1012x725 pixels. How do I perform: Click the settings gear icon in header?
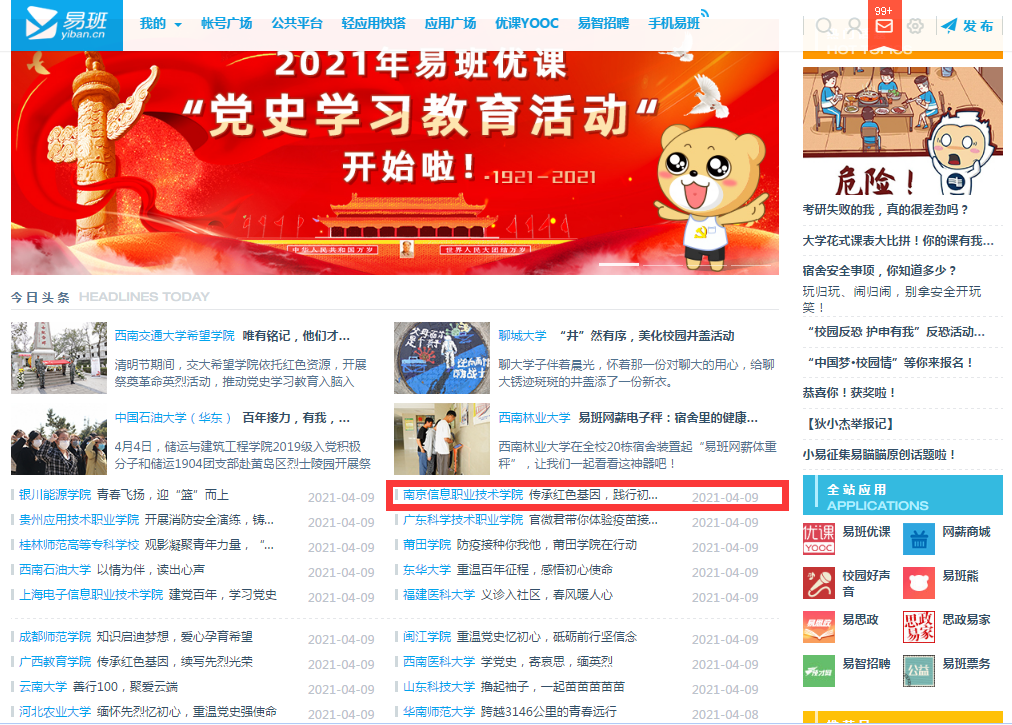(x=915, y=26)
